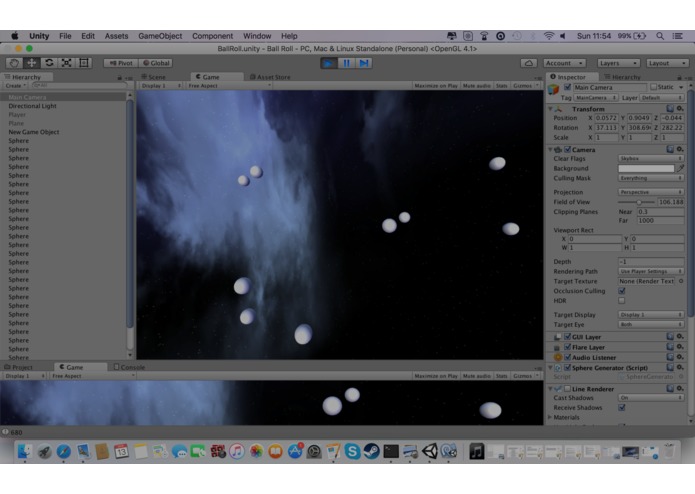Open the Tag MainCamera dropdown
695x494 pixels.
(596, 97)
